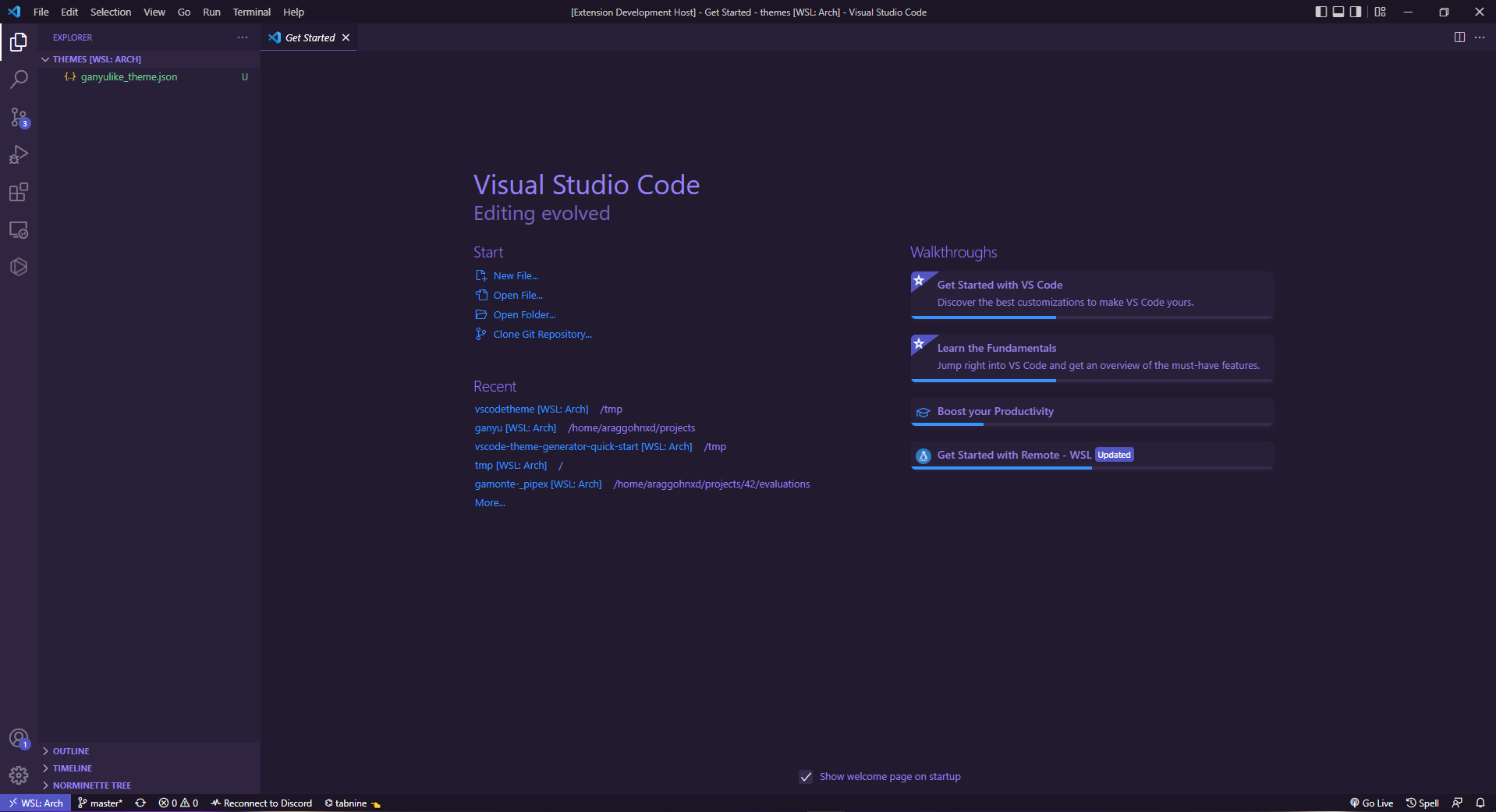Open recent vscode-theme-generator-quick-start folder

[x=583, y=447]
